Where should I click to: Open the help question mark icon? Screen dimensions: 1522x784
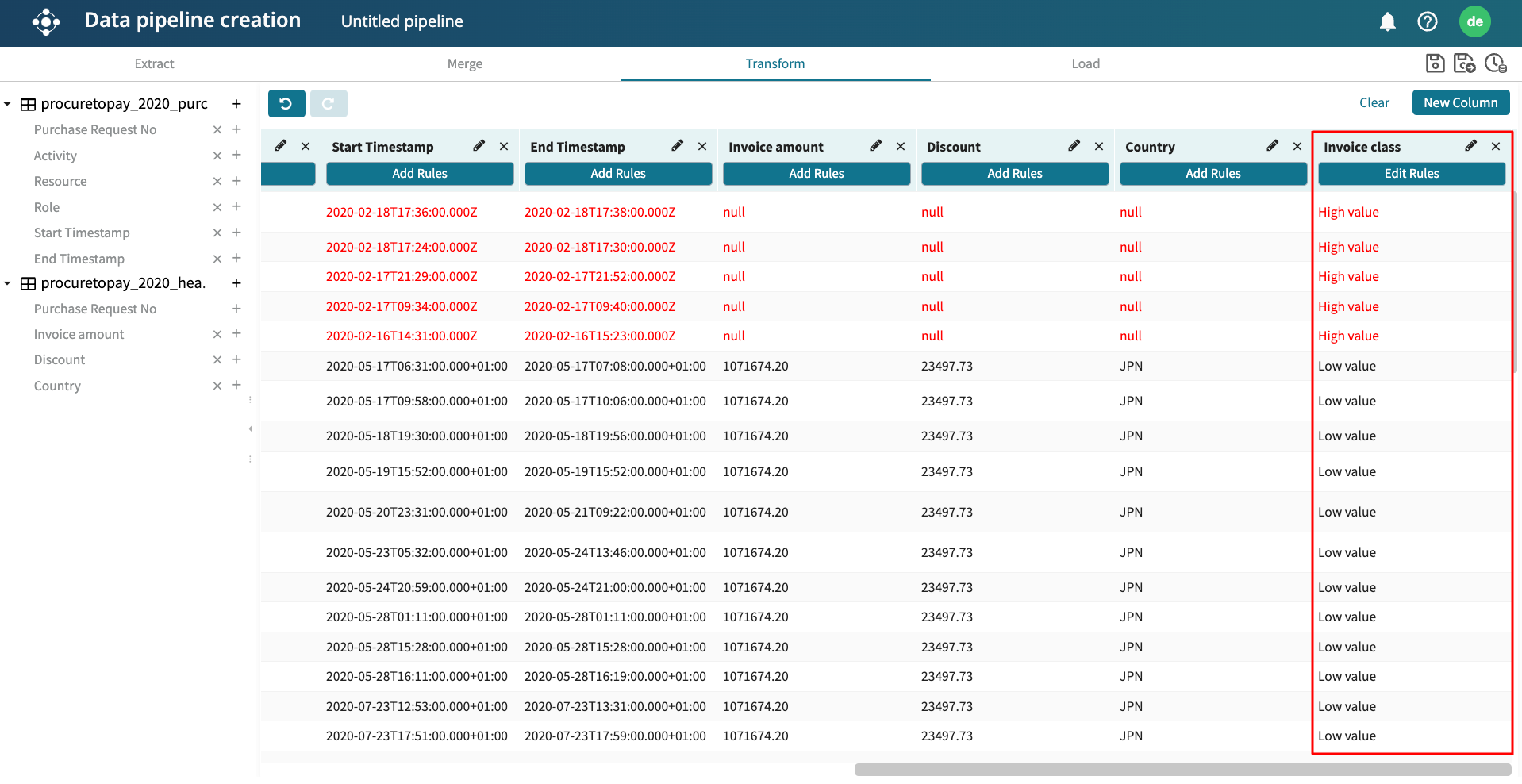click(x=1427, y=21)
